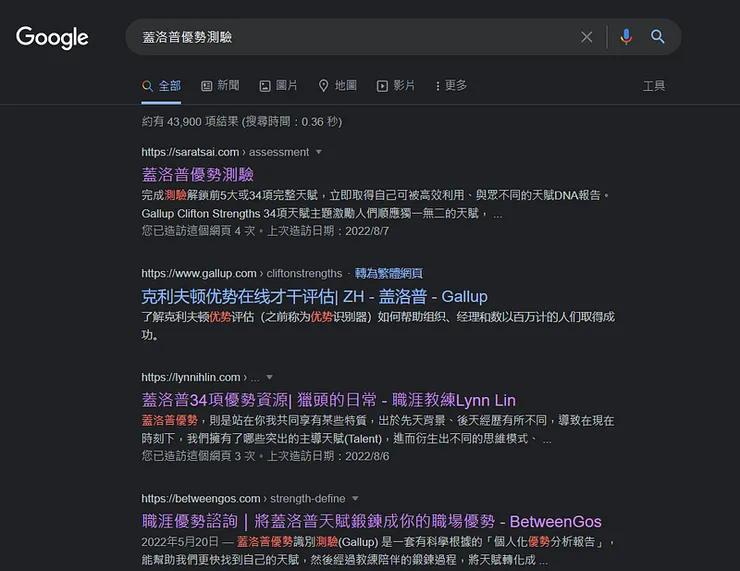Click the 2022年5月20日 date in BetweenGos snippet
The height and width of the screenshot is (571, 740).
point(180,542)
